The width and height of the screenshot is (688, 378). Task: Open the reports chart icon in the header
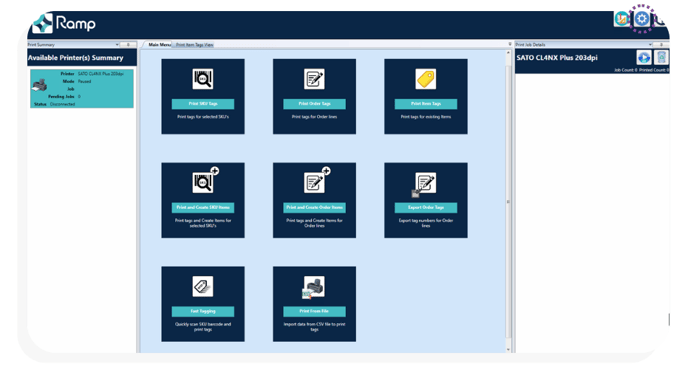[x=622, y=19]
